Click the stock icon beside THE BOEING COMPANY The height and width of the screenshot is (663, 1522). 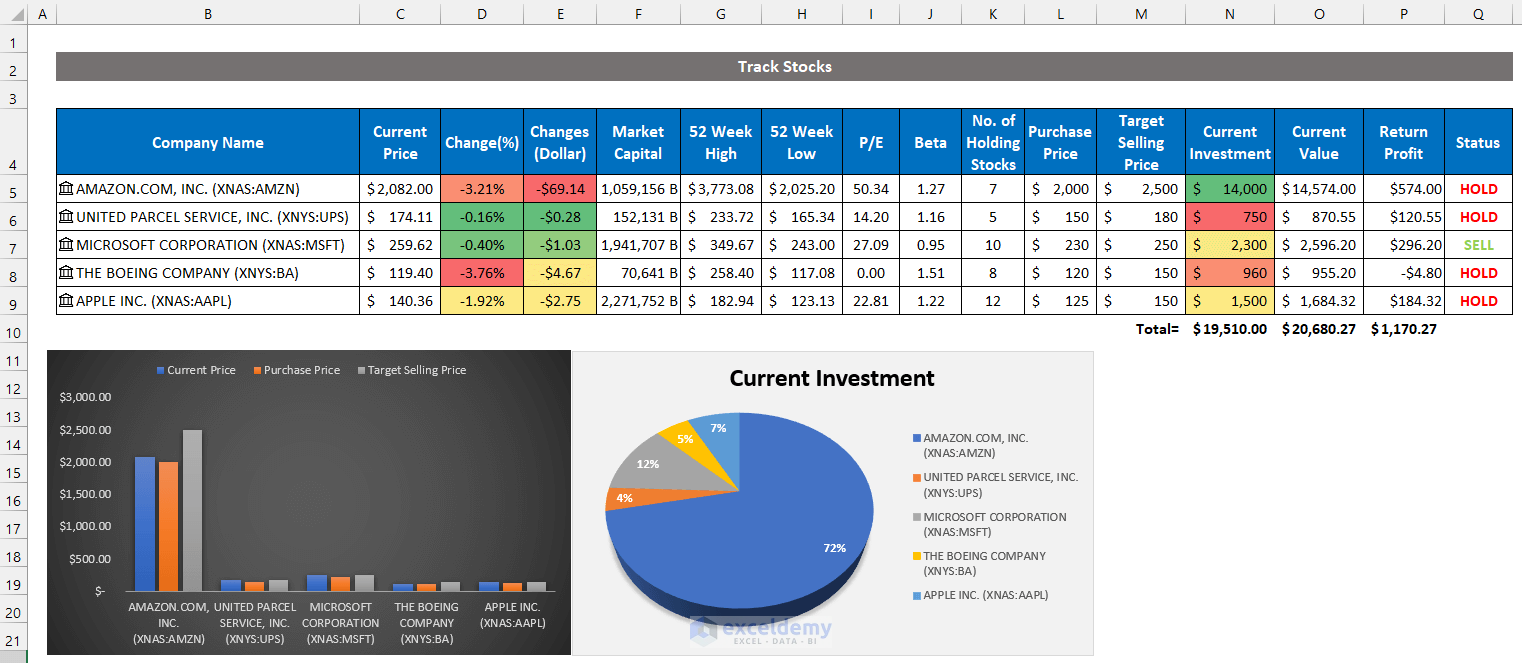coord(66,273)
